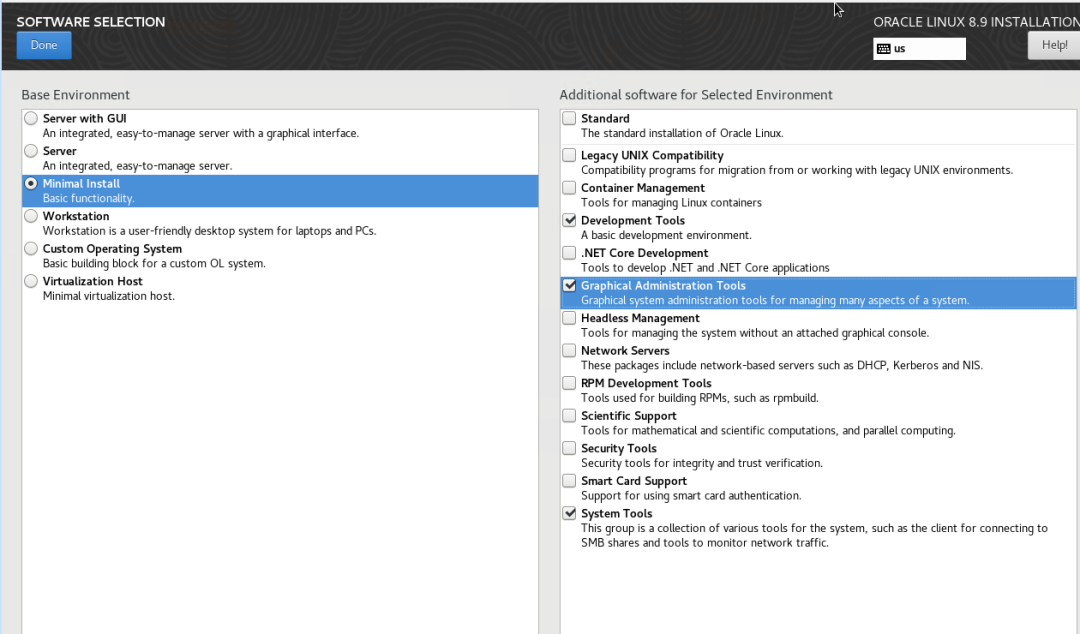This screenshot has height=634, width=1080.
Task: Tick Legacy UNIX Compatibility checkbox
Action: [x=569, y=155]
